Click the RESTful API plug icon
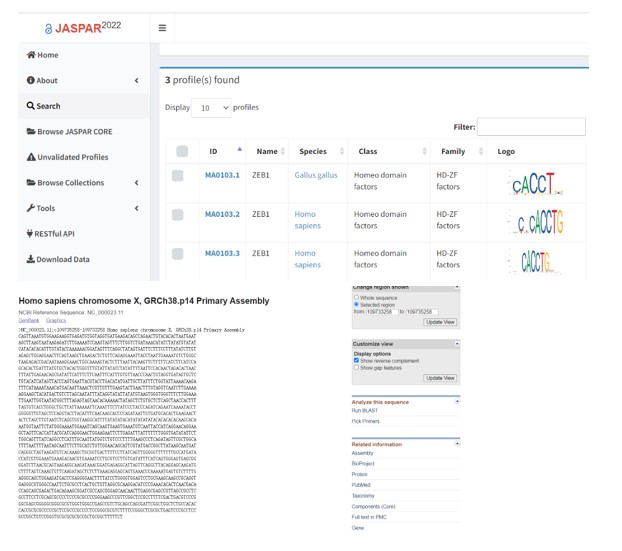This screenshot has height=551, width=622. [x=31, y=234]
